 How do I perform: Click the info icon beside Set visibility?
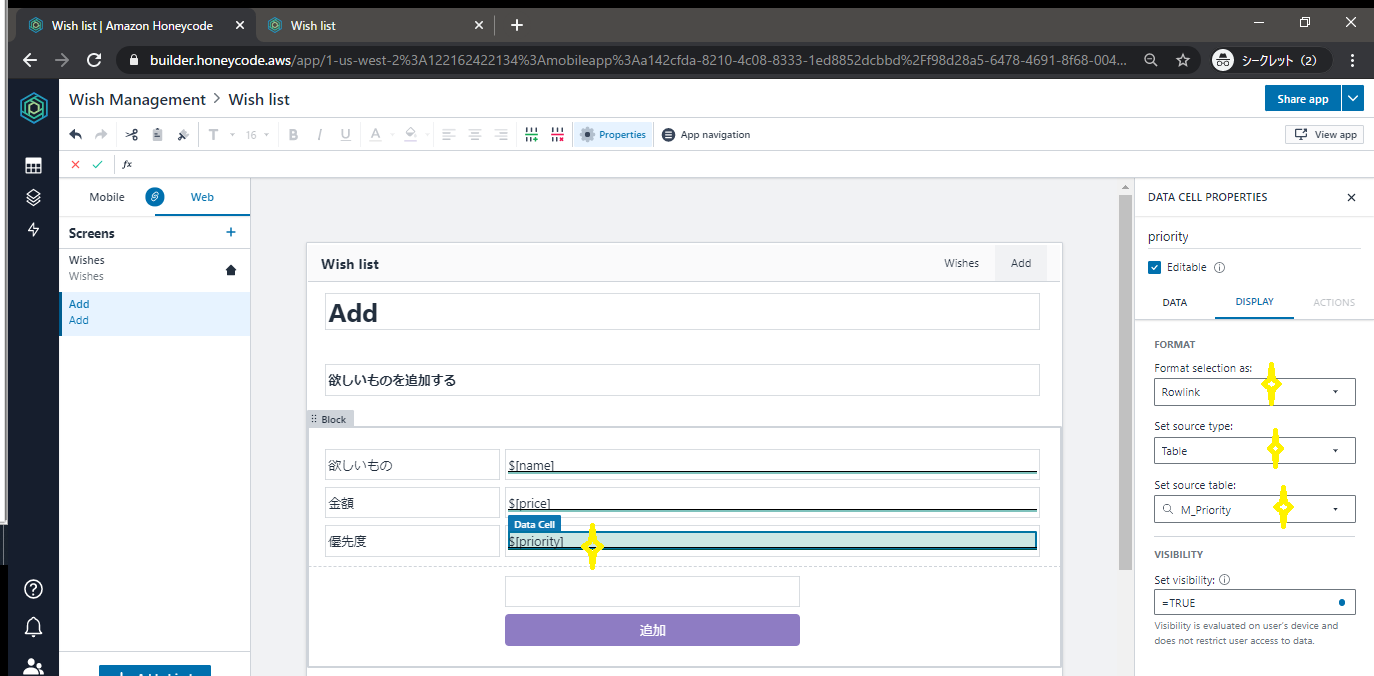[x=1225, y=579]
